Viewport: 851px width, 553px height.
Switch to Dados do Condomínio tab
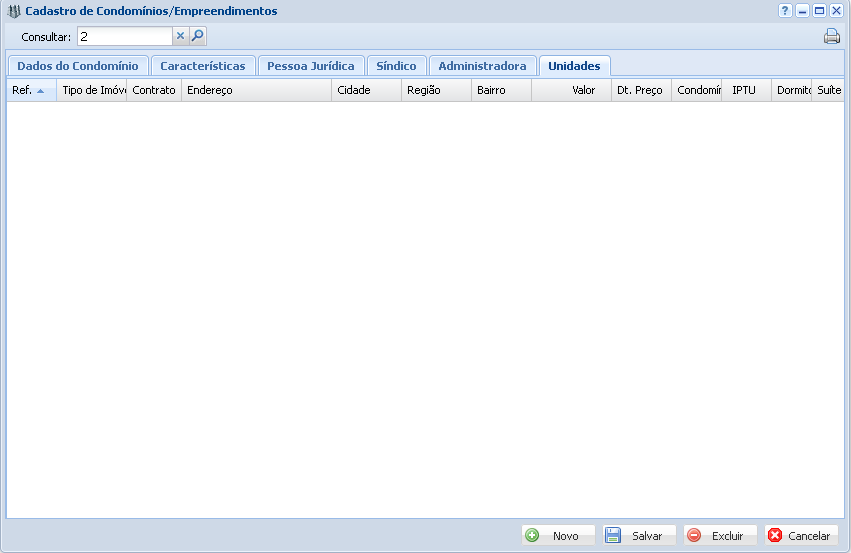point(78,66)
